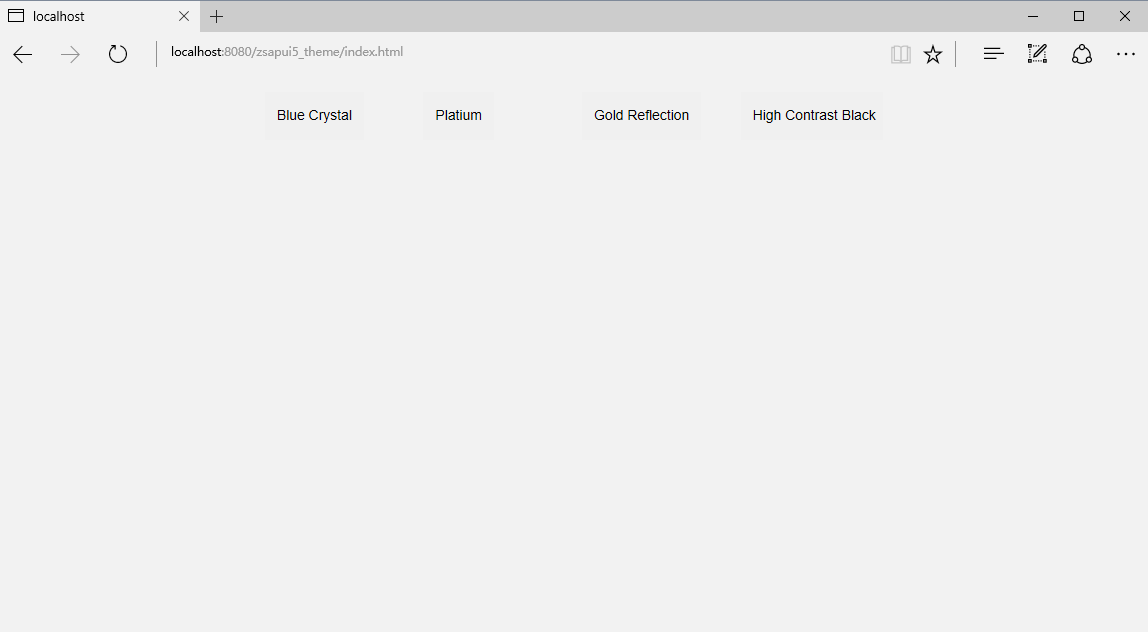
Task: Open a new browser tab
Action: 217,16
